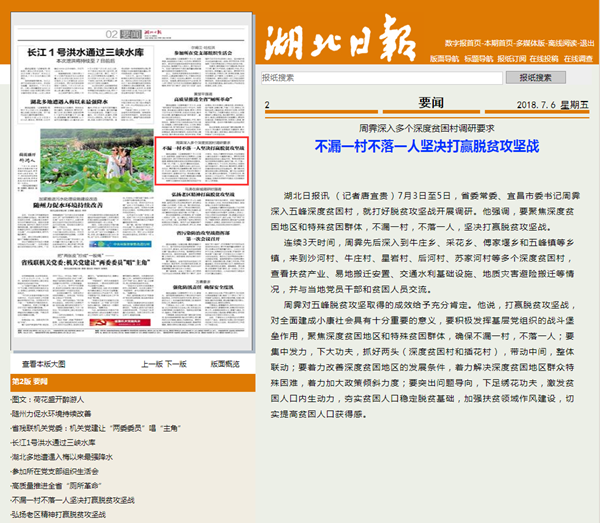Click 退出 to log out
The height and width of the screenshot is (523, 600).
coord(587,43)
